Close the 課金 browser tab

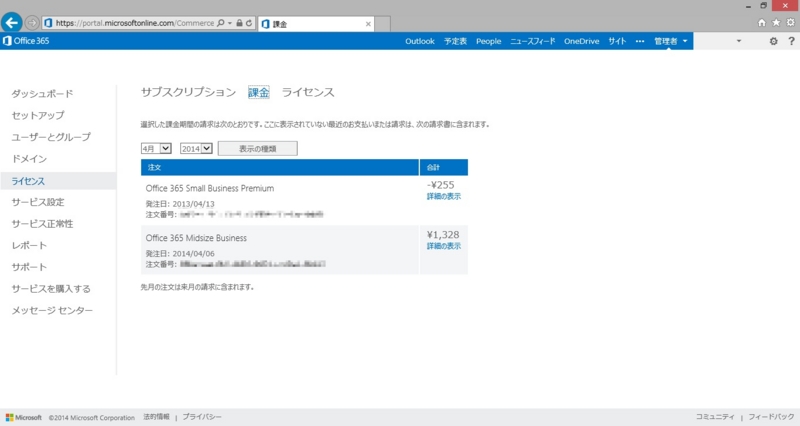pos(368,24)
